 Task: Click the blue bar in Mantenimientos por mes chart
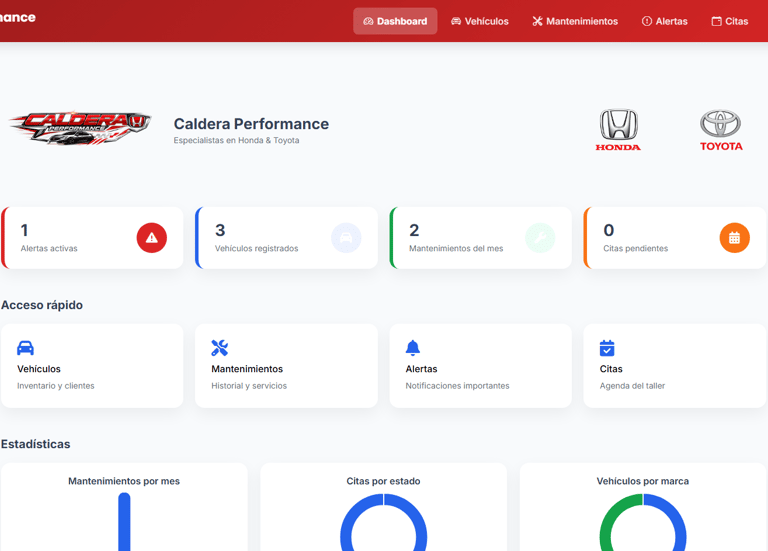click(124, 522)
